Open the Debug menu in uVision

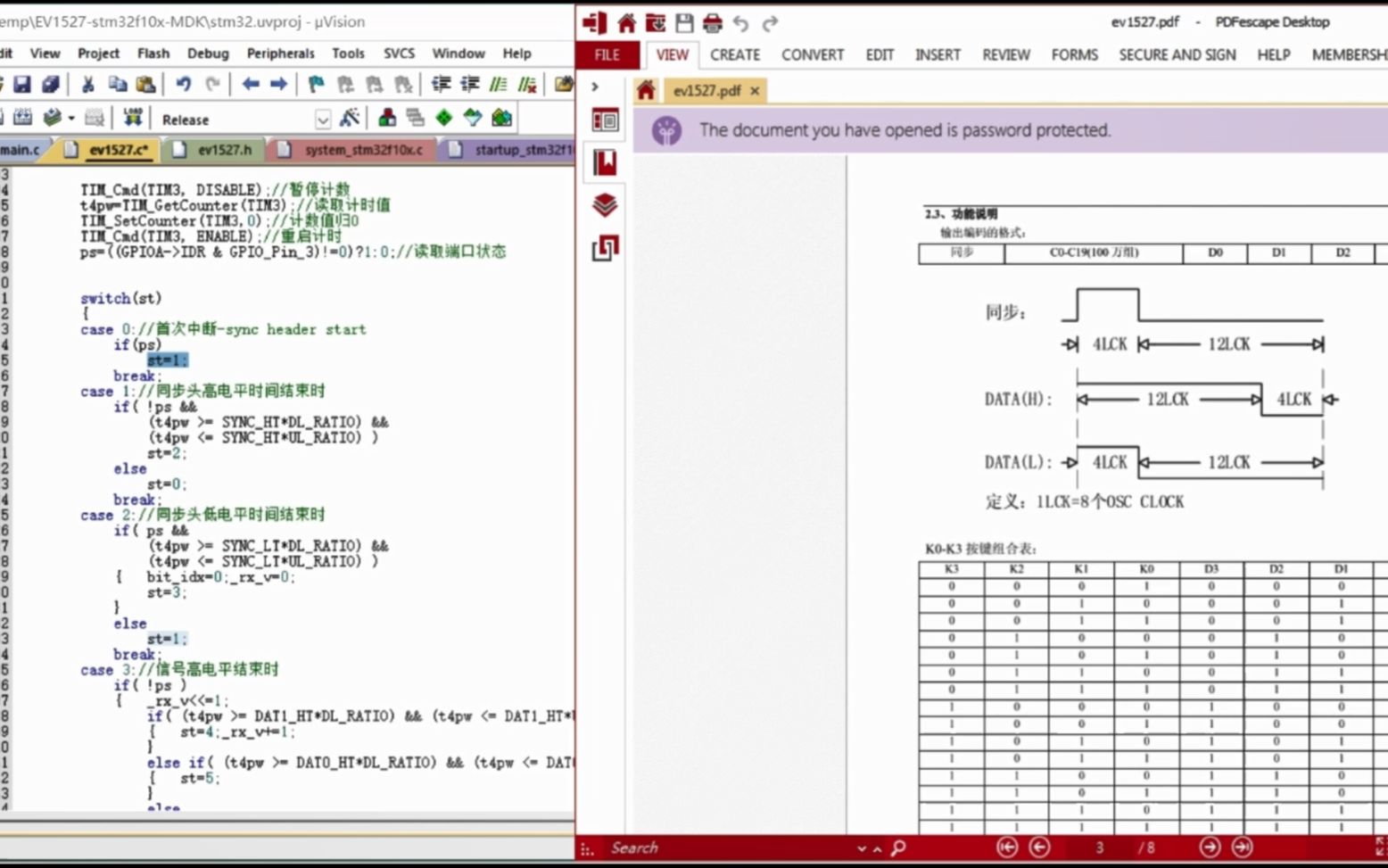[x=208, y=54]
